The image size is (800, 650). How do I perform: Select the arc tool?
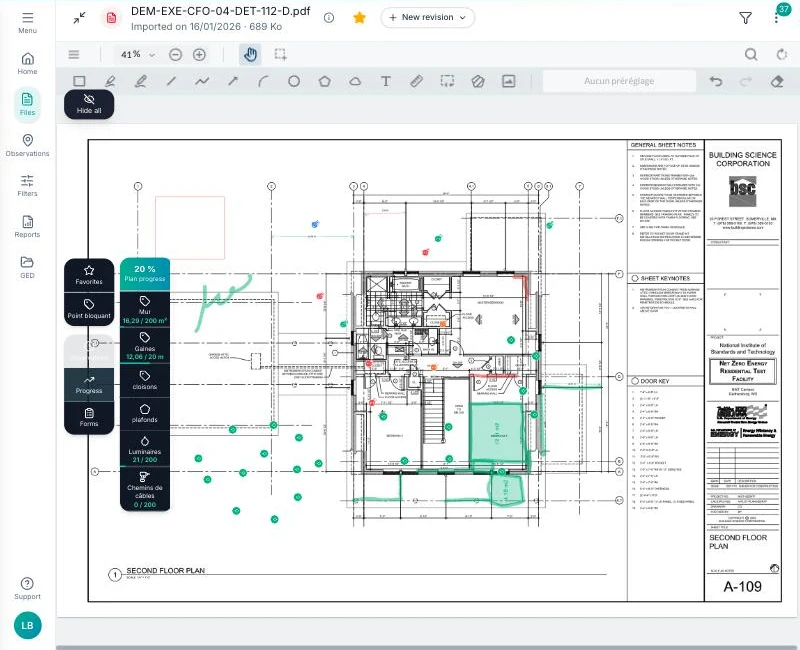pos(263,81)
